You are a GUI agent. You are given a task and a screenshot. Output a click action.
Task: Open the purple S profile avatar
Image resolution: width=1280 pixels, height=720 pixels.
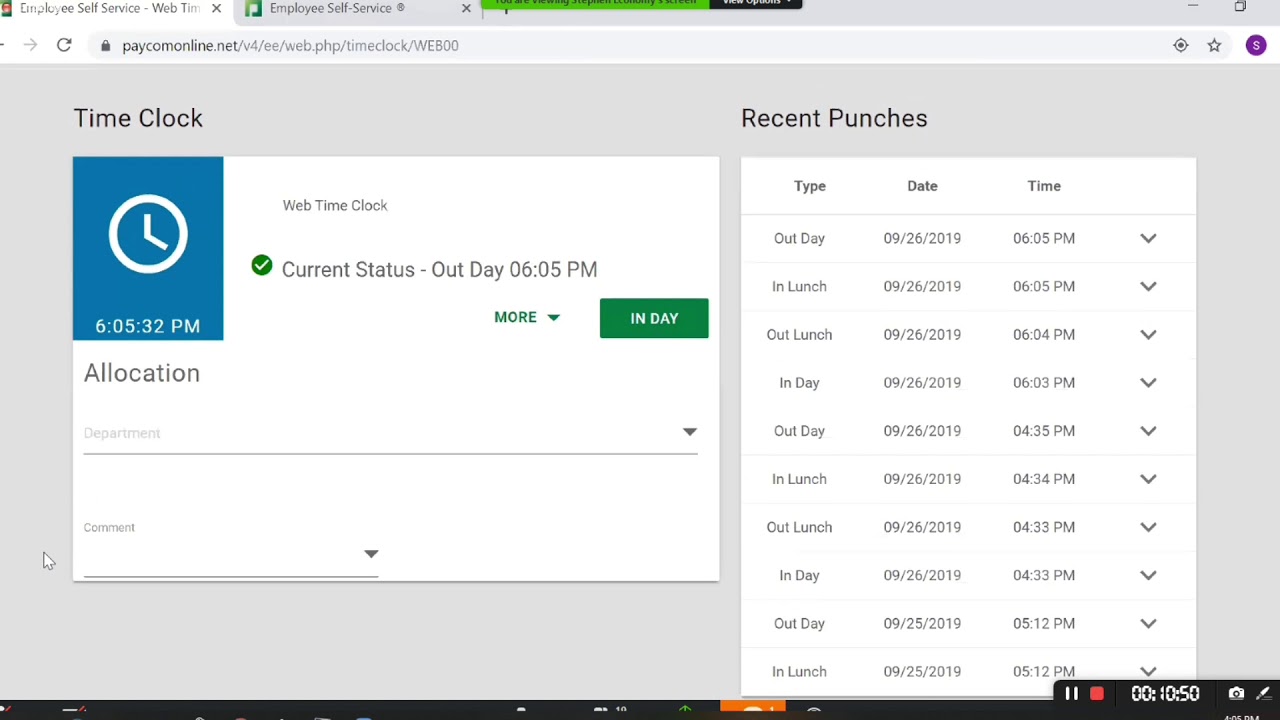pyautogui.click(x=1256, y=45)
